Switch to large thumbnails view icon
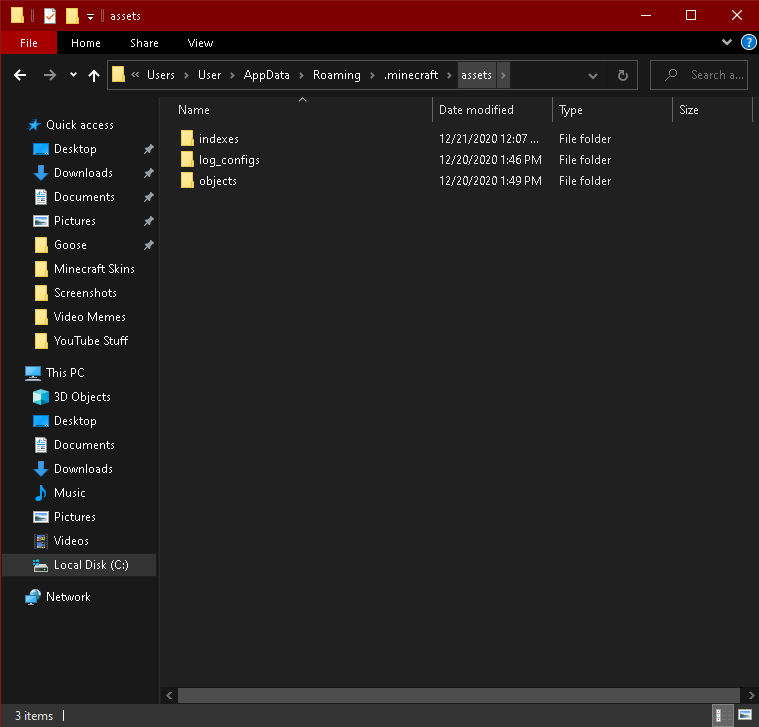 pos(745,715)
